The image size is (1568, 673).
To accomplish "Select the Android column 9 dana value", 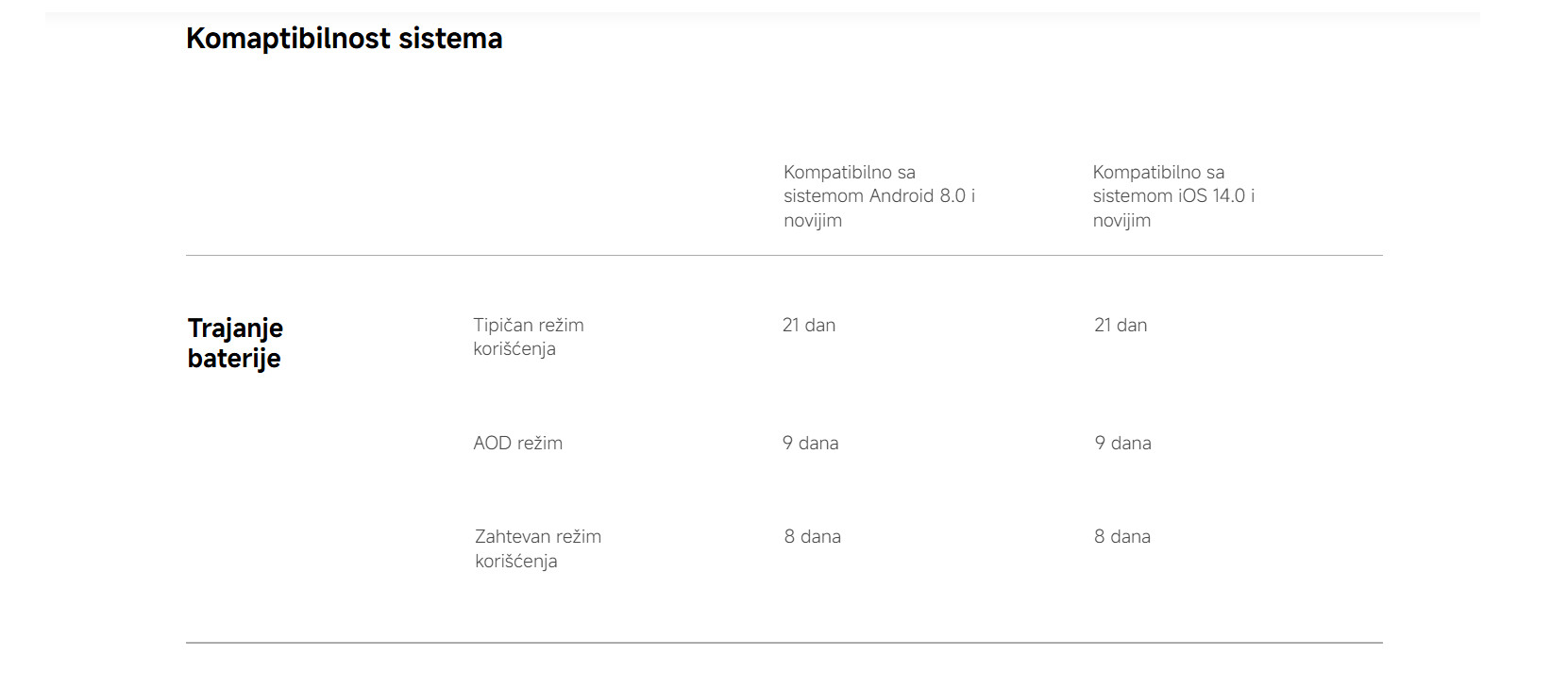I will click(810, 443).
